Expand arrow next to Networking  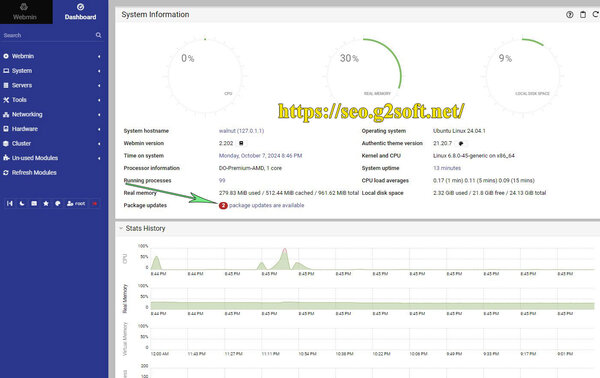(99, 115)
